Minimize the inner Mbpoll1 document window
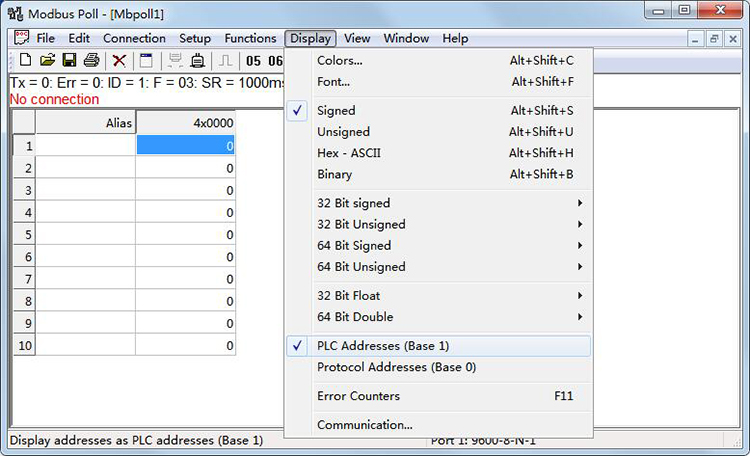The width and height of the screenshot is (750, 456). 695,39
